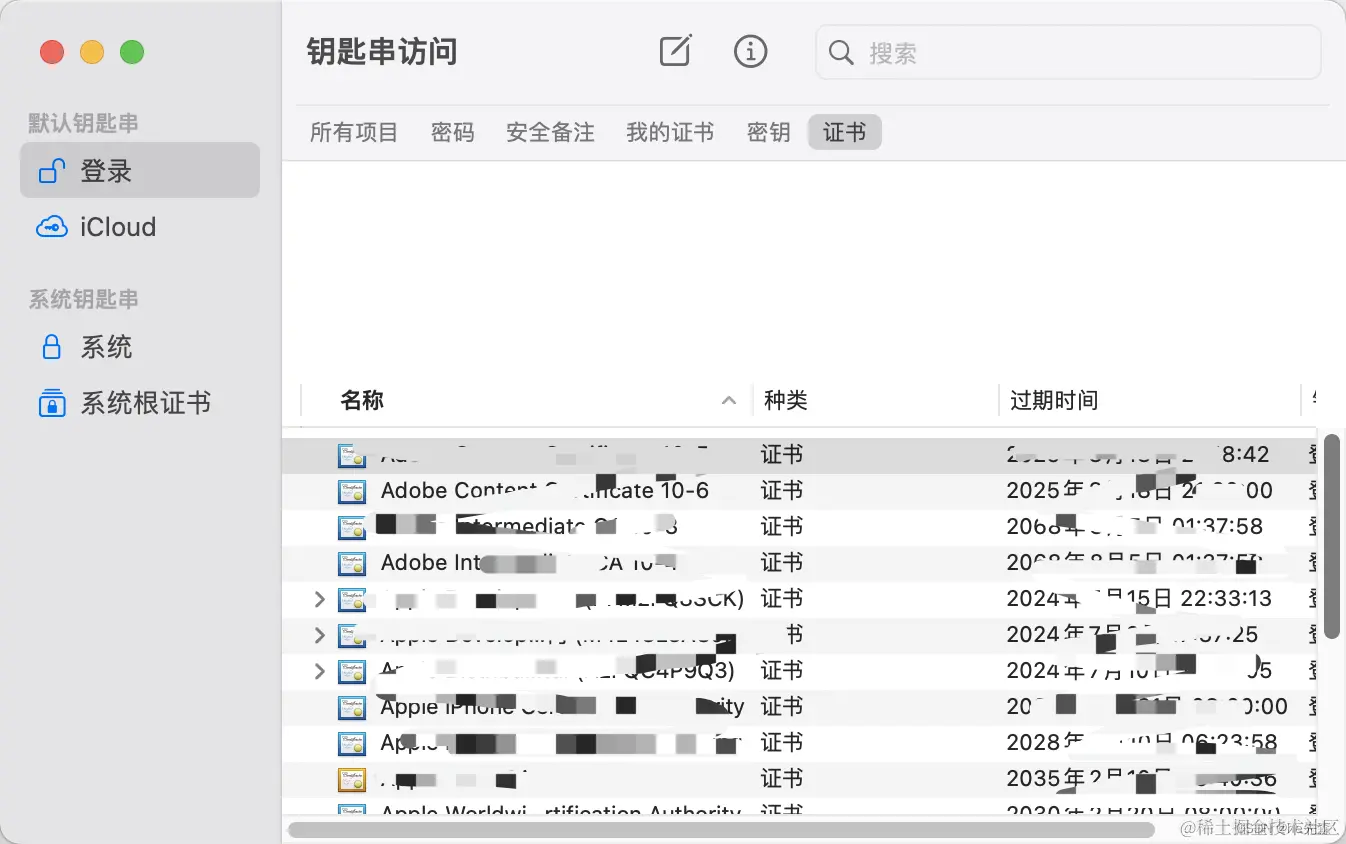Expand the row ending with QC4P9Q3)
The image size is (1346, 844).
tap(320, 671)
